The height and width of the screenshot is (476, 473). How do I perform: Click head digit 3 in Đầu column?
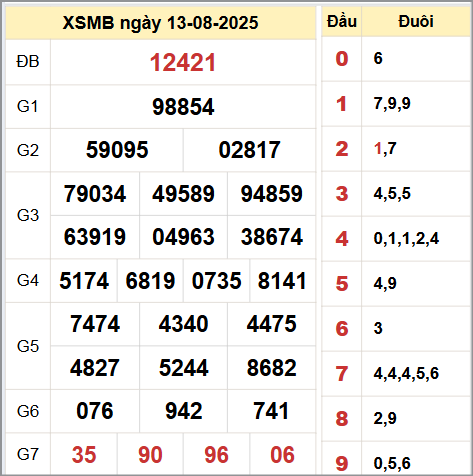click(342, 194)
